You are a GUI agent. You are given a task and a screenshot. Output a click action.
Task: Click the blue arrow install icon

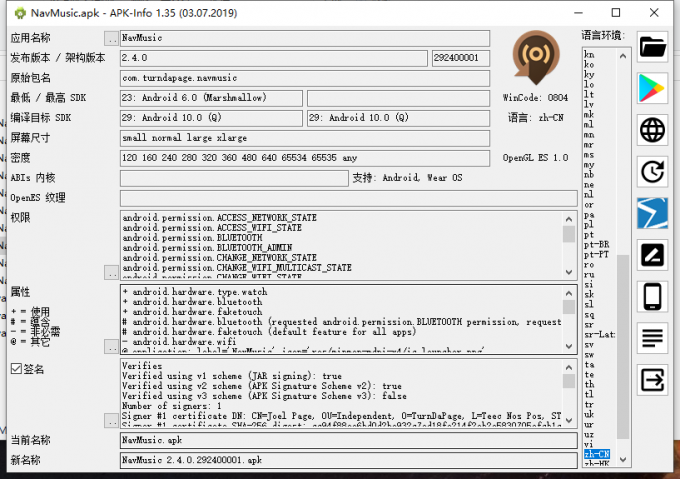point(652,213)
